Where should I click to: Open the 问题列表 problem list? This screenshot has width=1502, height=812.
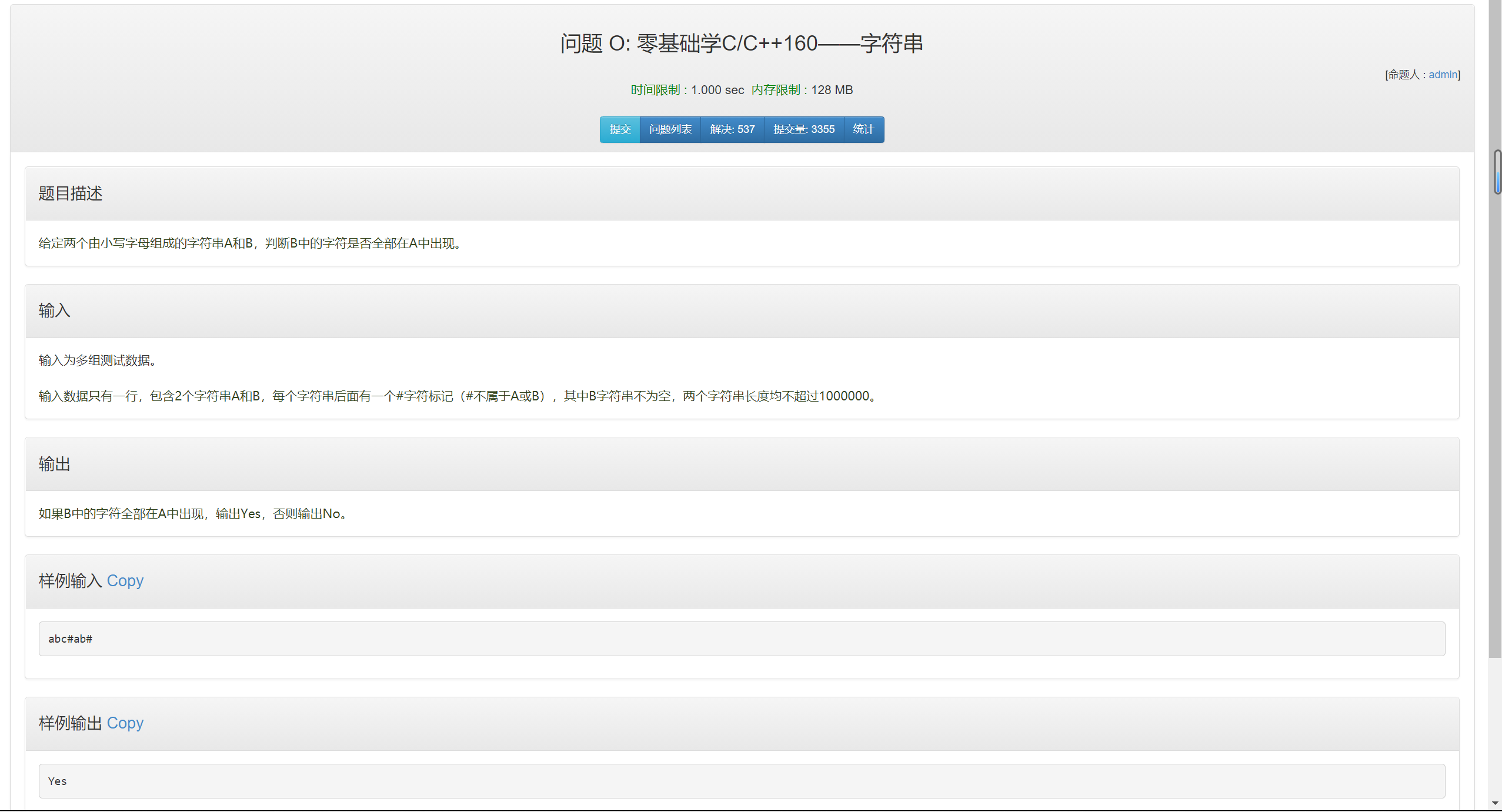pyautogui.click(x=670, y=129)
